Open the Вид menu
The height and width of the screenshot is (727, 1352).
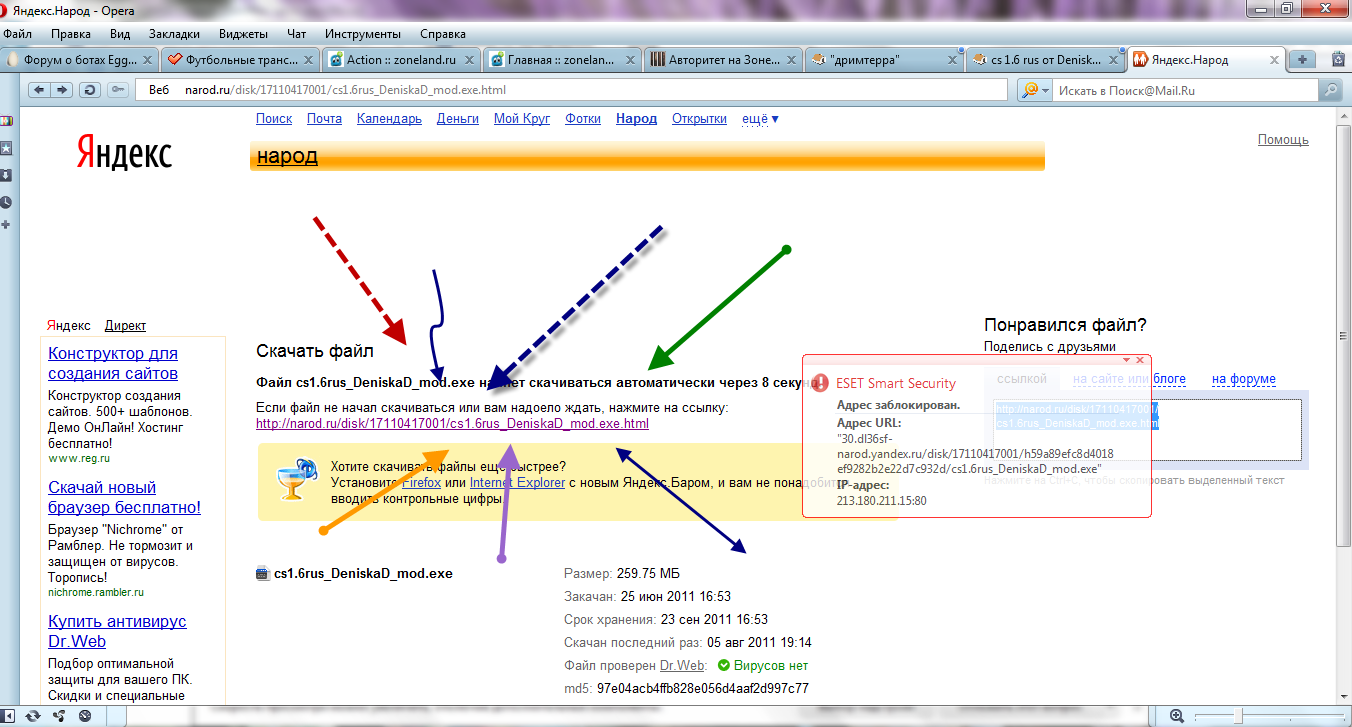tap(120, 33)
